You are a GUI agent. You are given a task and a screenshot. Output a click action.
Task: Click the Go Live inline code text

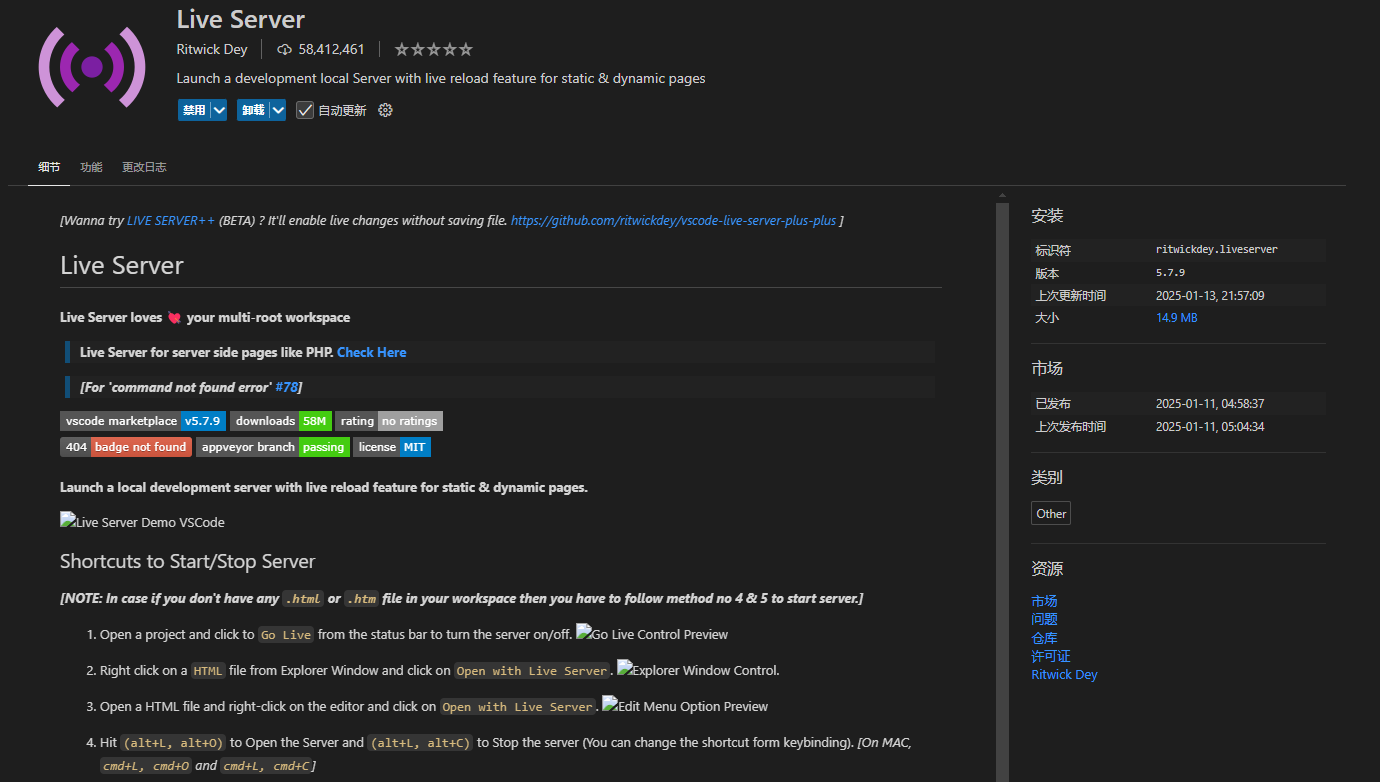pos(286,635)
